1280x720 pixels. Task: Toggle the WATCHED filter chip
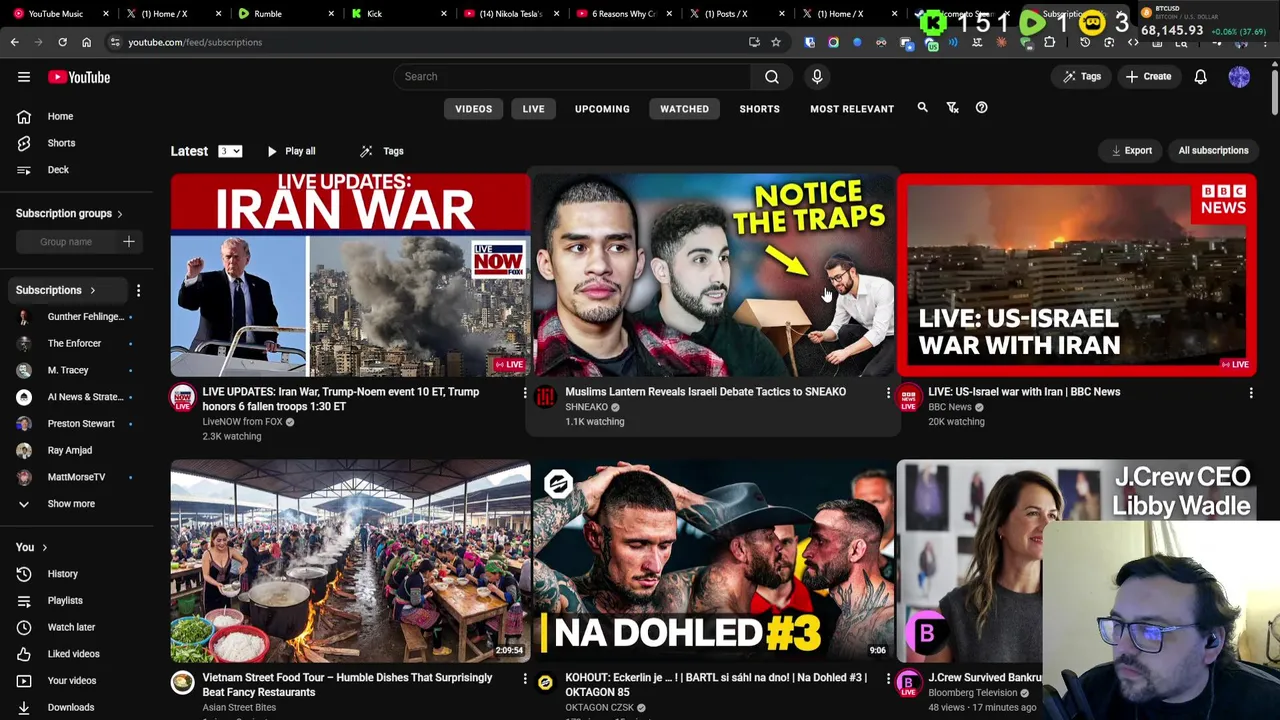point(684,109)
